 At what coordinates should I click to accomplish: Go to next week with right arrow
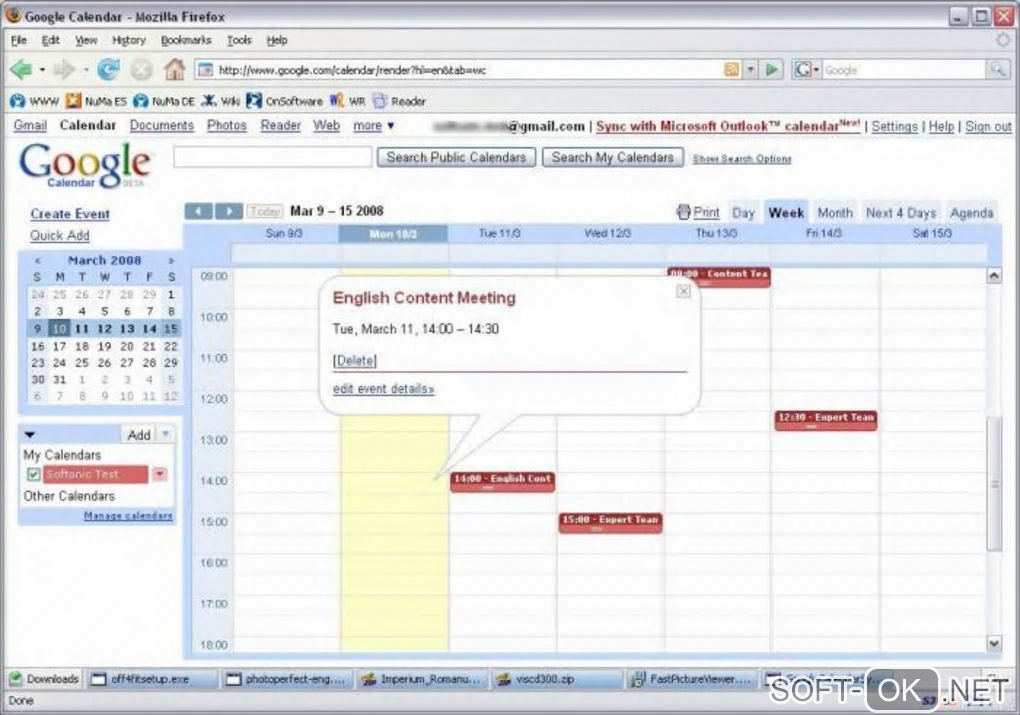click(x=229, y=211)
